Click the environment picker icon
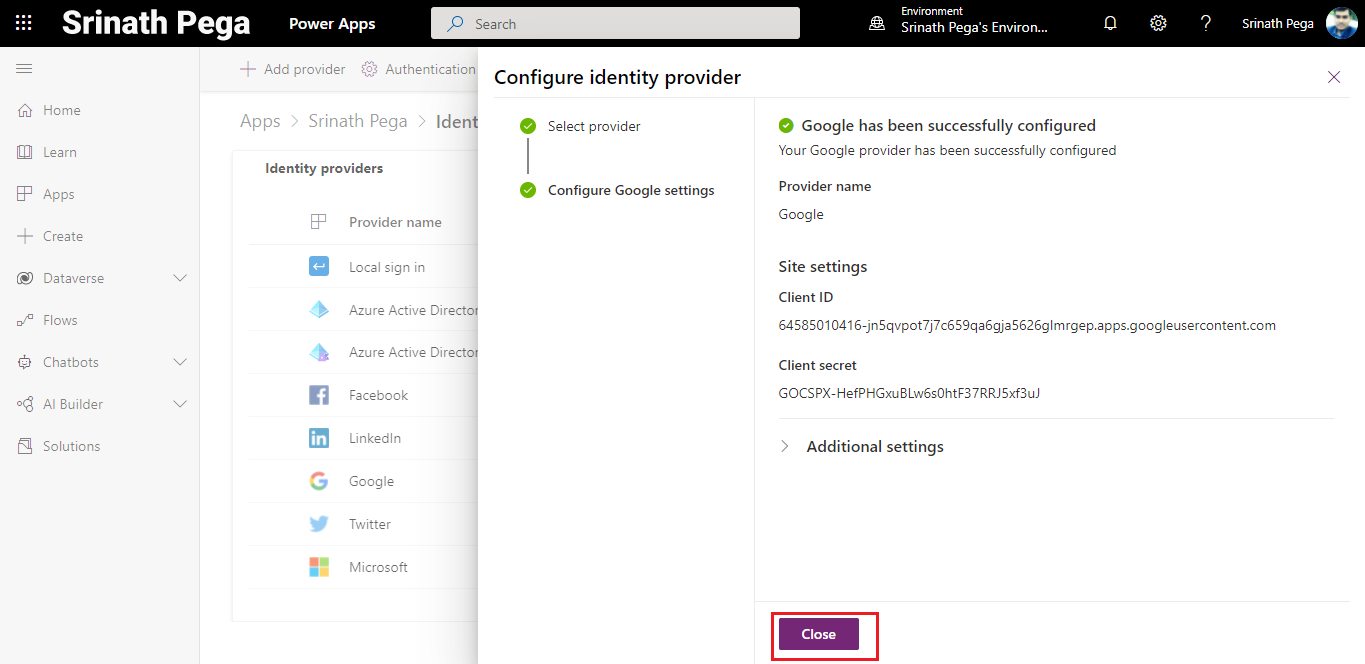Image resolution: width=1365 pixels, height=664 pixels. coord(877,23)
